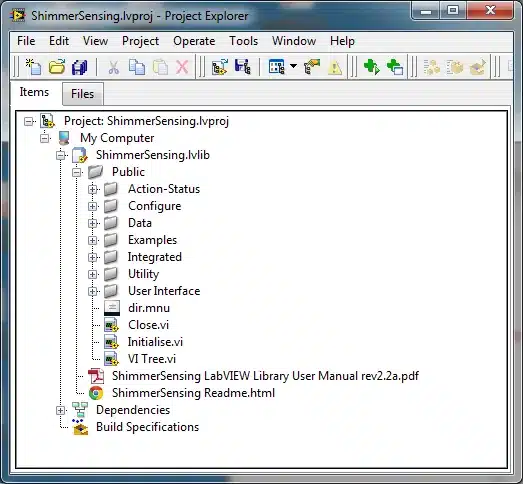Expand the Examples folder
This screenshot has width=523, height=484.
click(92, 240)
